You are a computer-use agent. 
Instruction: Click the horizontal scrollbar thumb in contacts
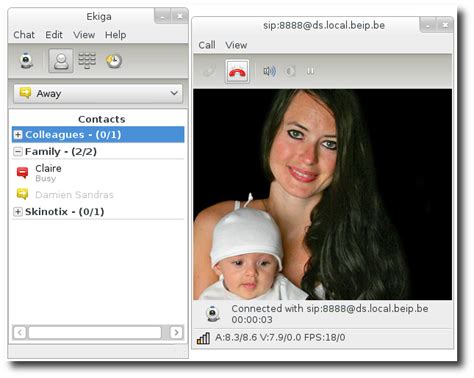(x=95, y=332)
